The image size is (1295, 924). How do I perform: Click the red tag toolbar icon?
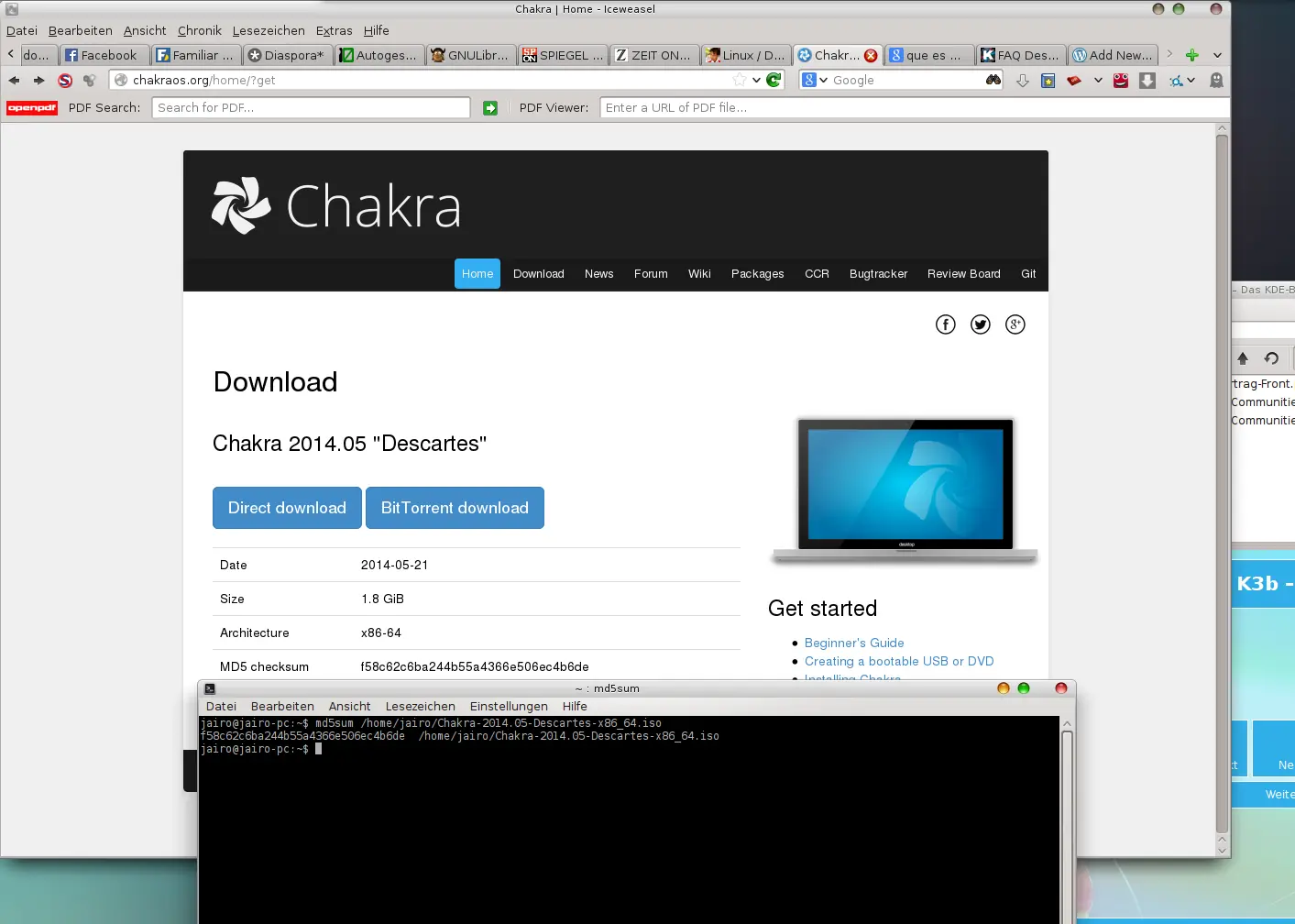coord(1074,81)
